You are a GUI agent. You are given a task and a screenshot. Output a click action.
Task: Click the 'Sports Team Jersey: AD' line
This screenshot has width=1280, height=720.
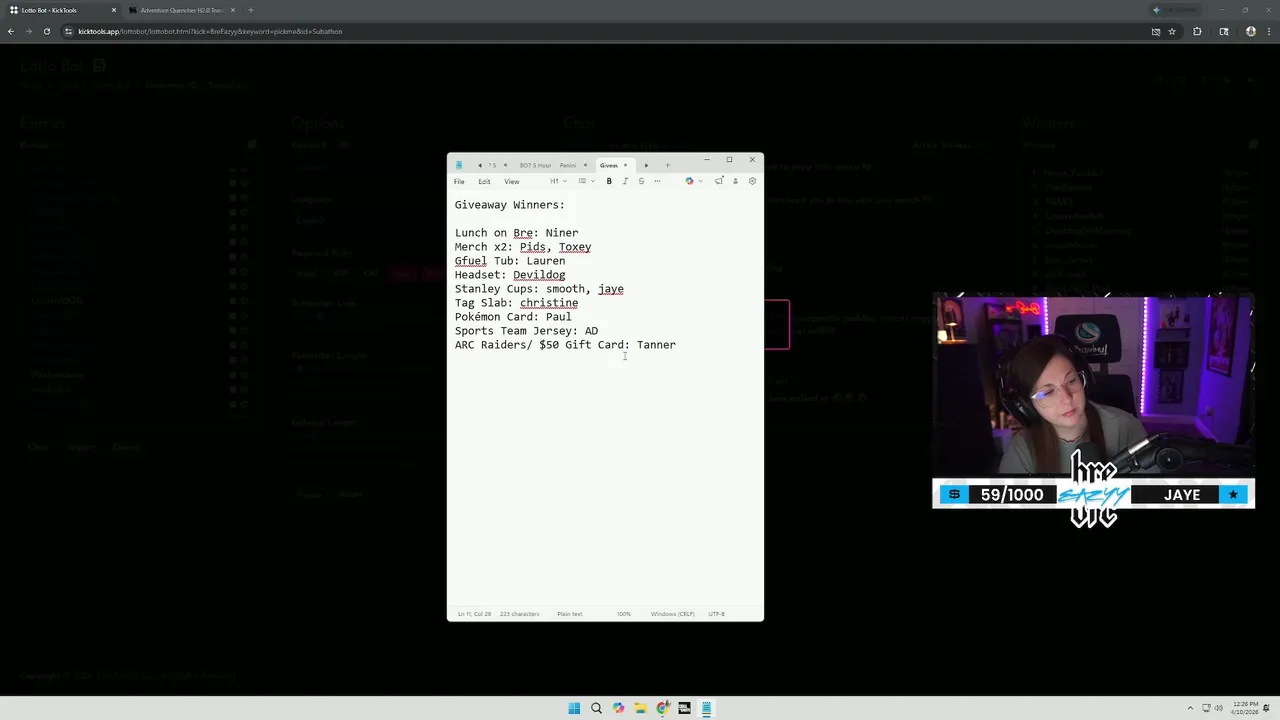tap(526, 331)
